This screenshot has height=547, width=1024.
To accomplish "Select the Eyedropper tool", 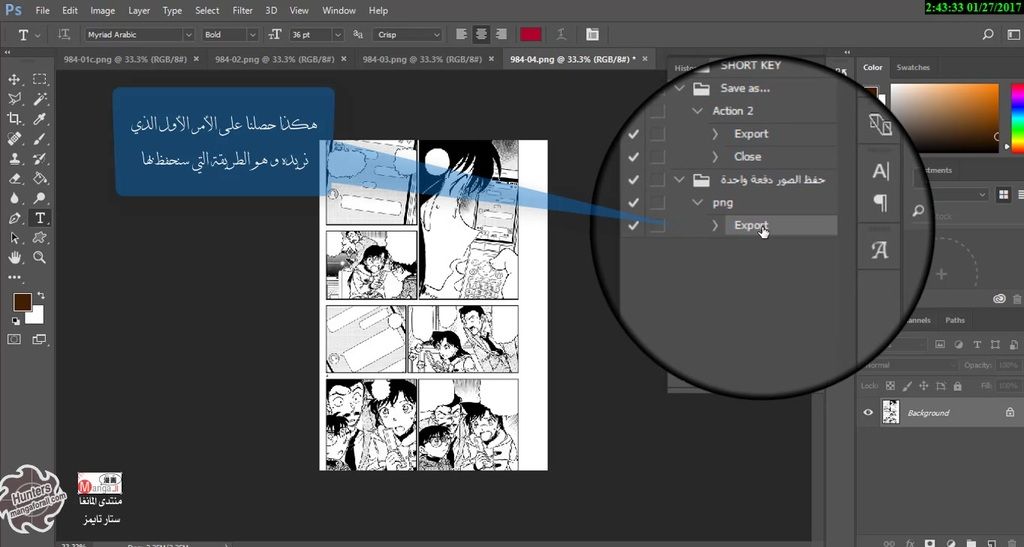I will 40,119.
